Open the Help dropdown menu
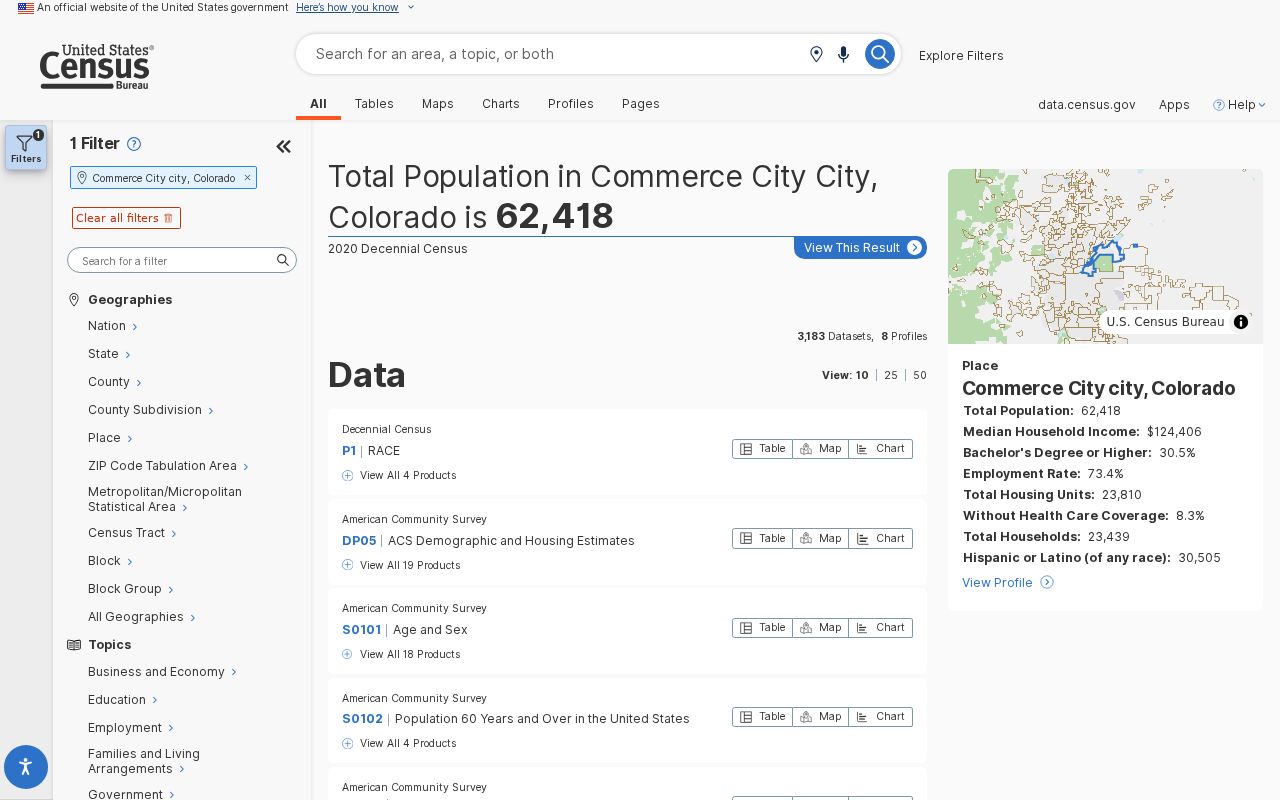The width and height of the screenshot is (1280, 800). point(1240,104)
